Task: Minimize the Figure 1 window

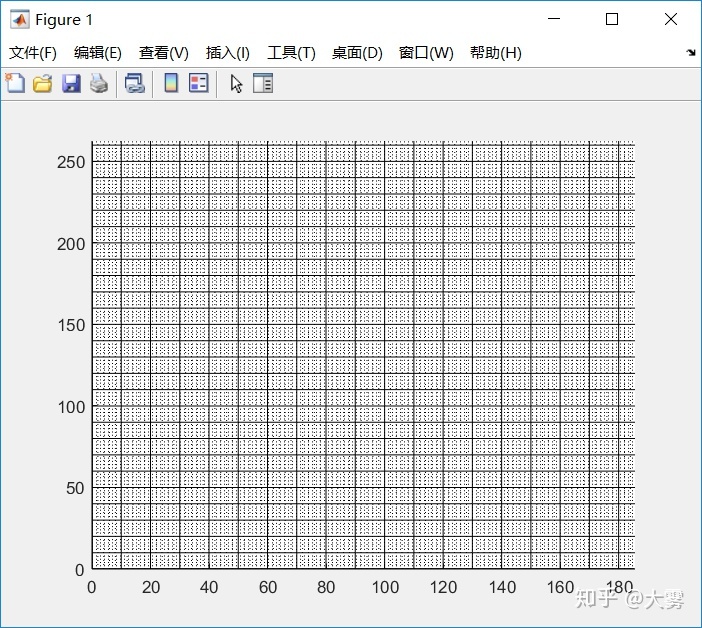Action: 554,19
